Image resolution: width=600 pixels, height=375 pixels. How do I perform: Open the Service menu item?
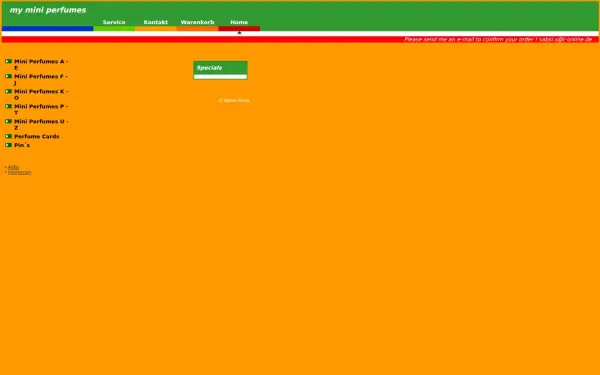pyautogui.click(x=114, y=22)
